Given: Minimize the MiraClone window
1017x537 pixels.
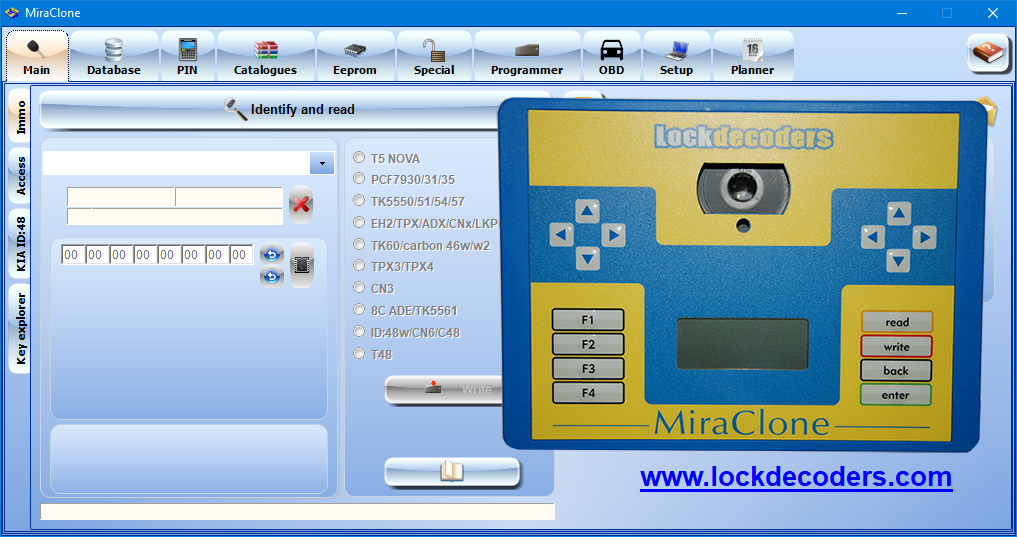Looking at the screenshot, I should 902,13.
